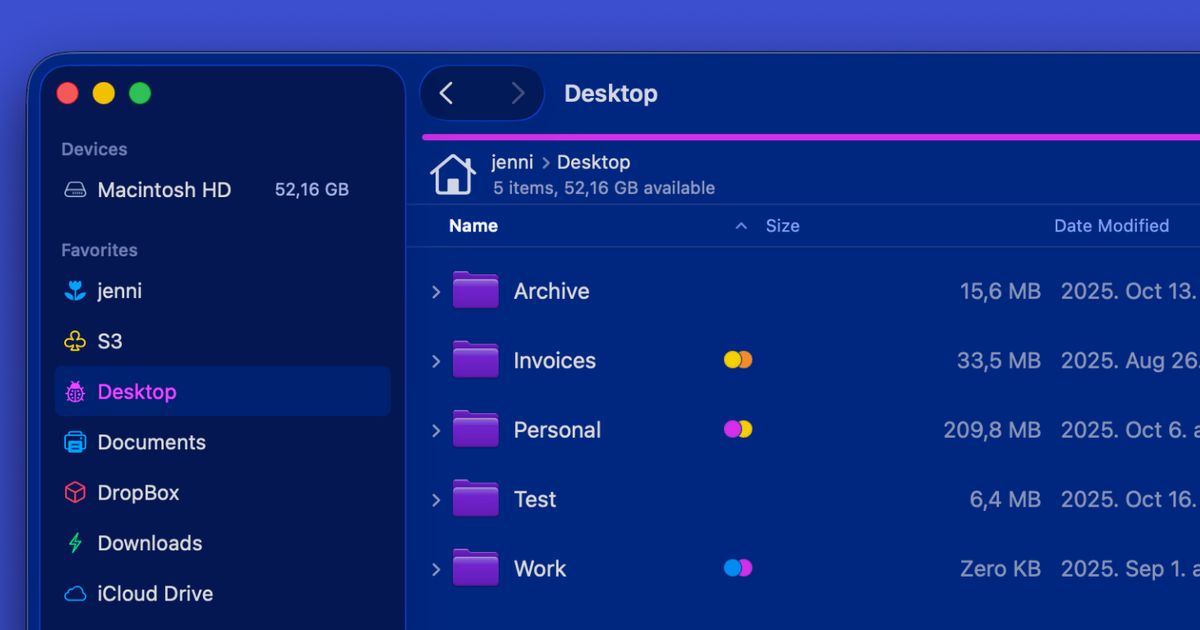This screenshot has height=630, width=1200.
Task: Click the Archive folder icon
Action: click(475, 290)
